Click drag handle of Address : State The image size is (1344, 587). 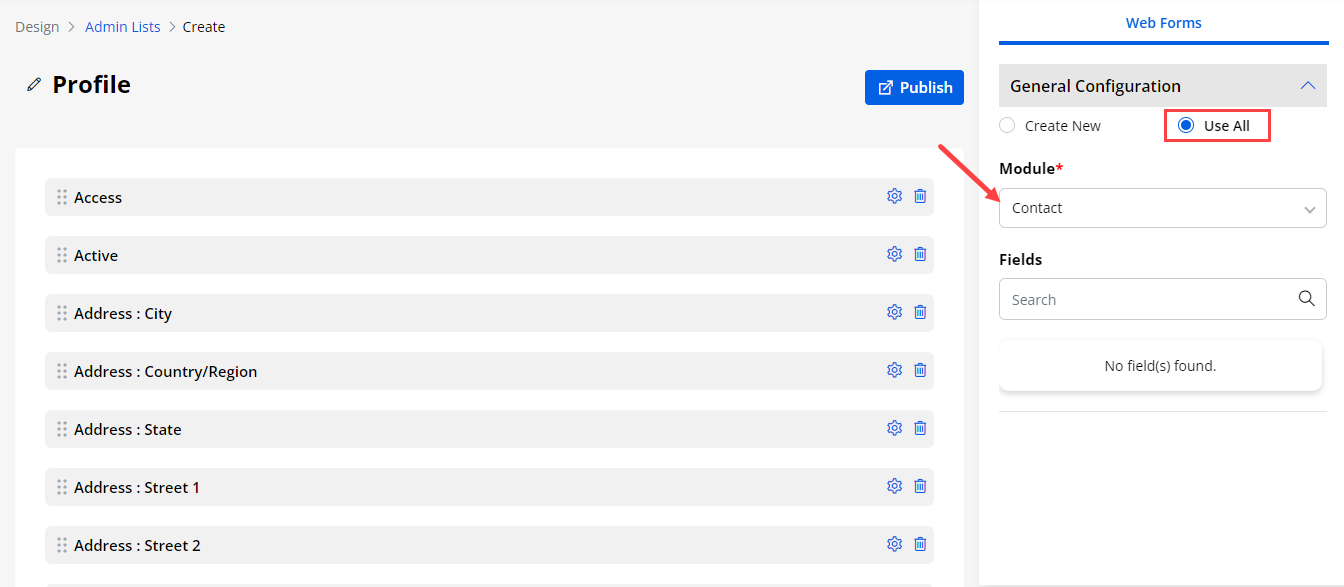click(62, 429)
